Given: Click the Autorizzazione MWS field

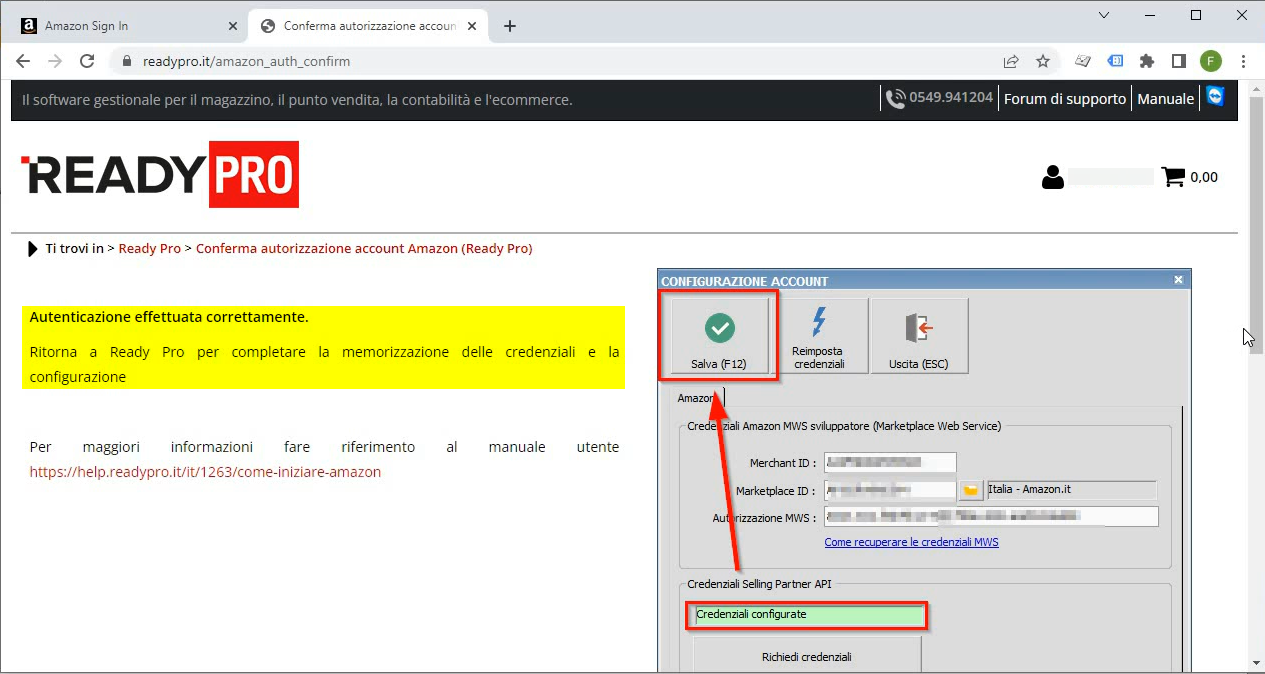Looking at the screenshot, I should point(991,516).
